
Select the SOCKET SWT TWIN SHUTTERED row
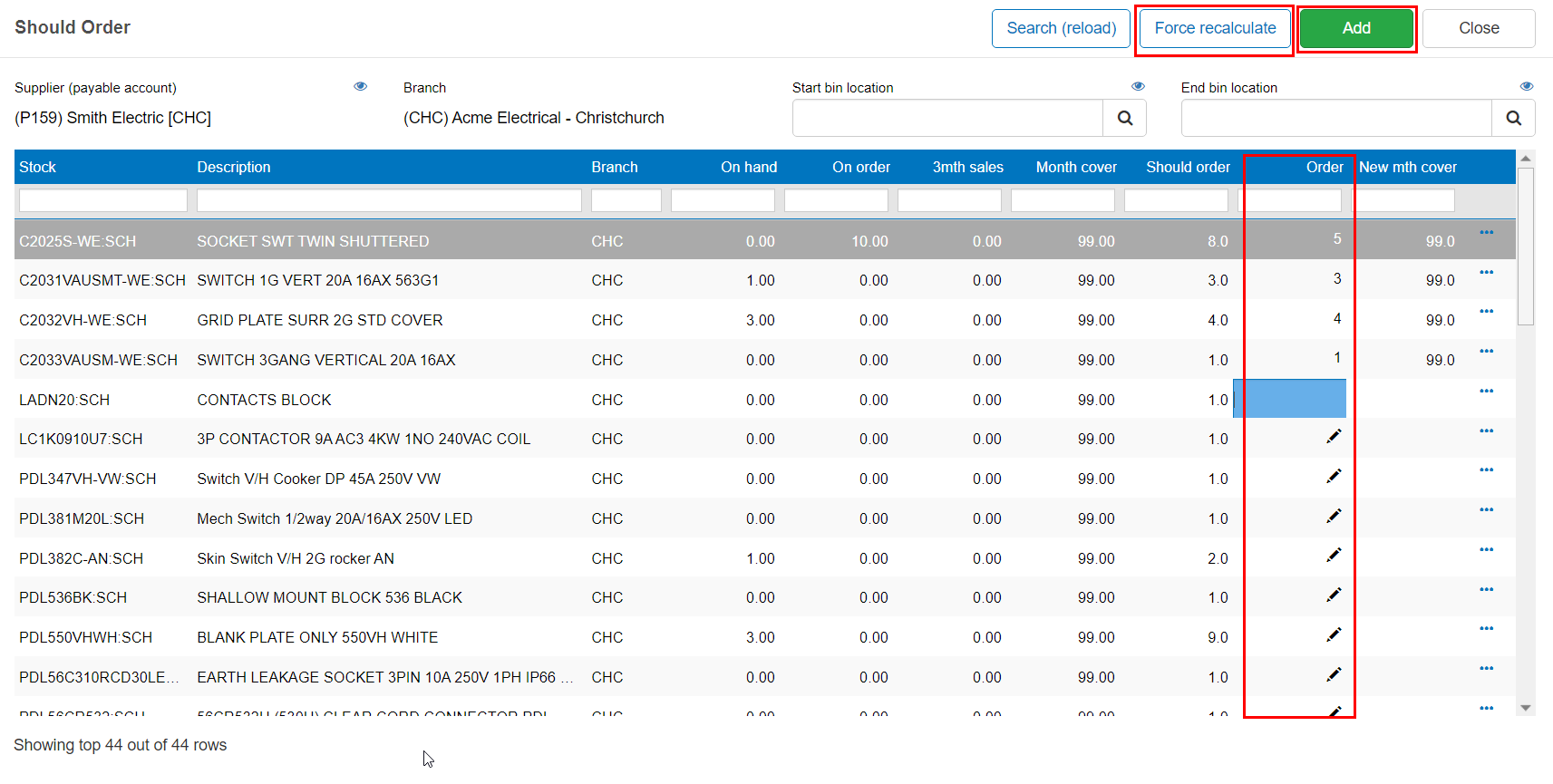[x=765, y=240]
